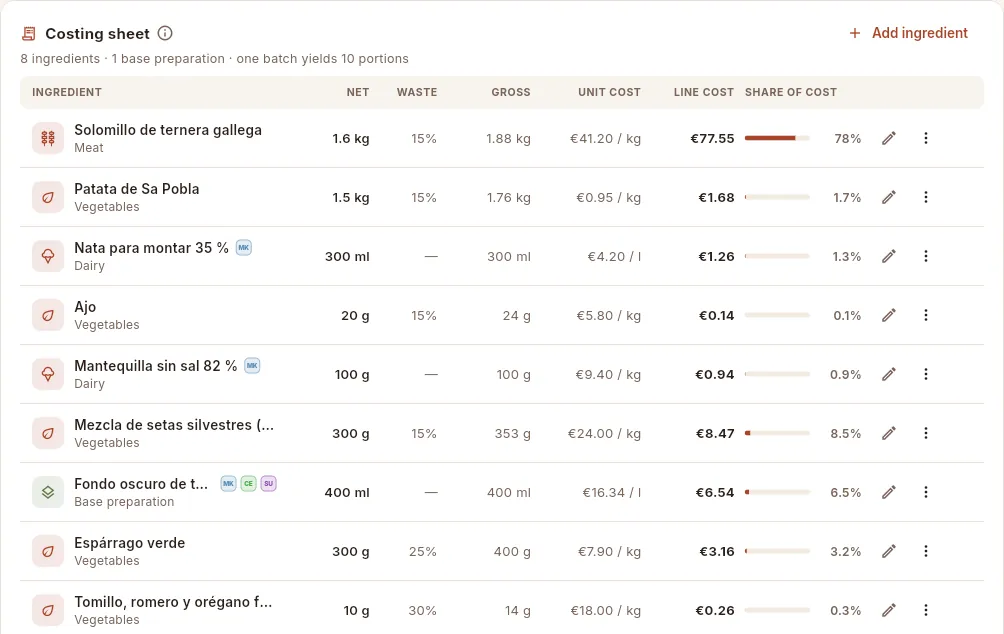Click the WASTE column header

point(417,92)
